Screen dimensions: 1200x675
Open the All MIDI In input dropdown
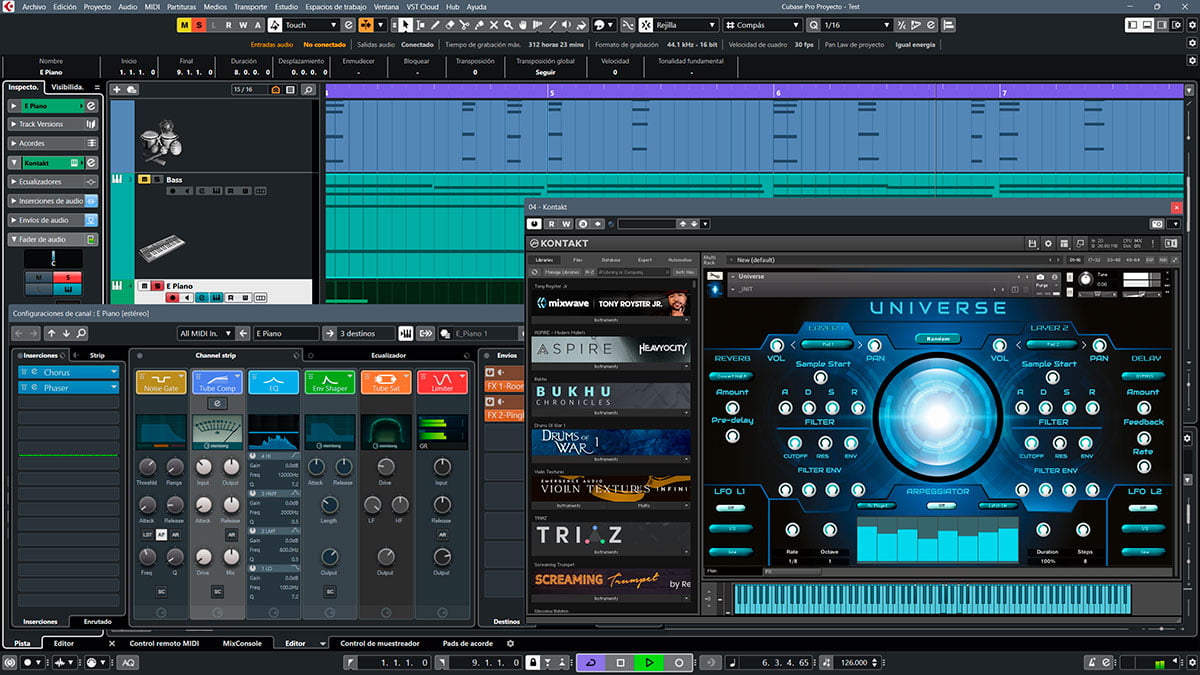pyautogui.click(x=205, y=333)
